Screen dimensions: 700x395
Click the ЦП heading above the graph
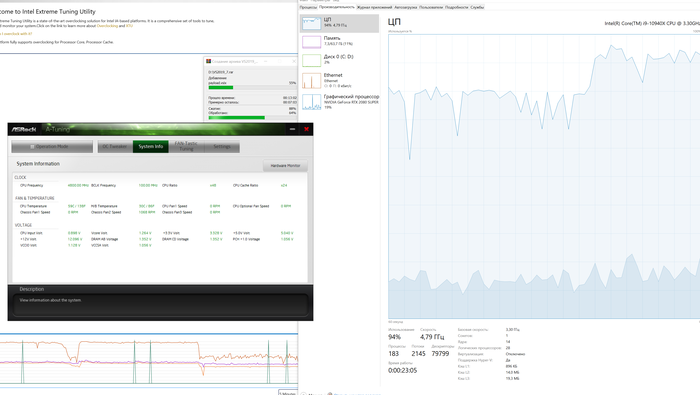394,21
